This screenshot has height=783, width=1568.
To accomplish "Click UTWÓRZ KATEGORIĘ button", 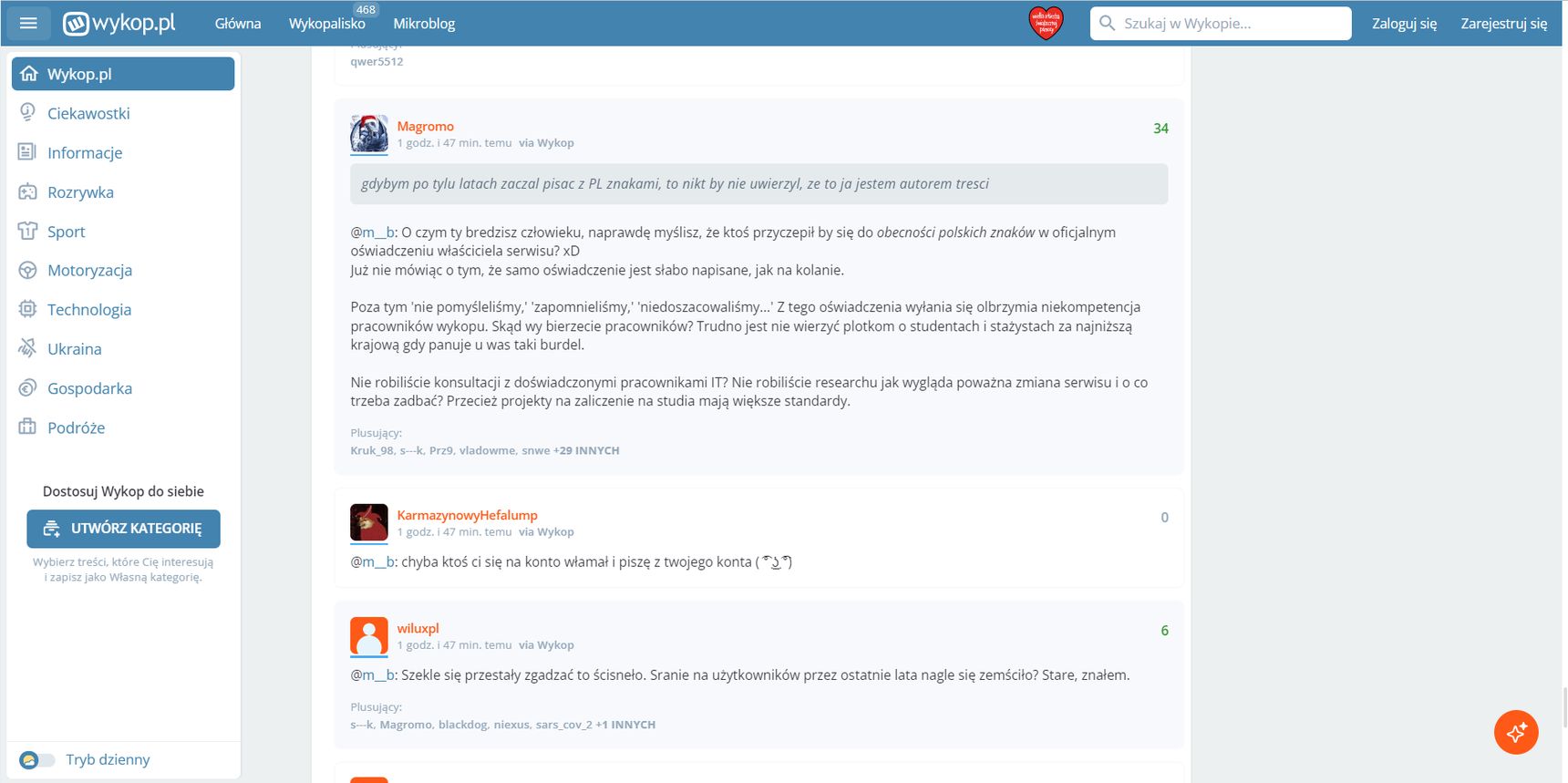I will click(x=123, y=529).
